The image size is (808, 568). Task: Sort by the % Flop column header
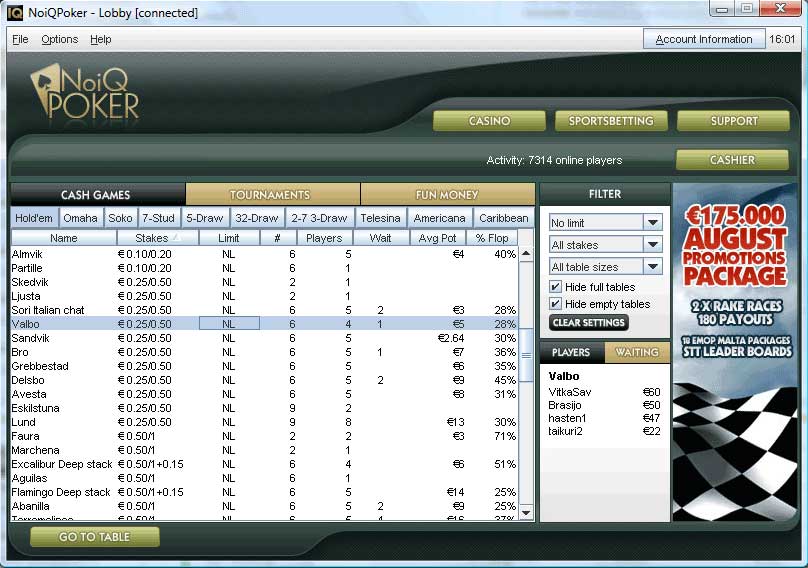coord(492,238)
